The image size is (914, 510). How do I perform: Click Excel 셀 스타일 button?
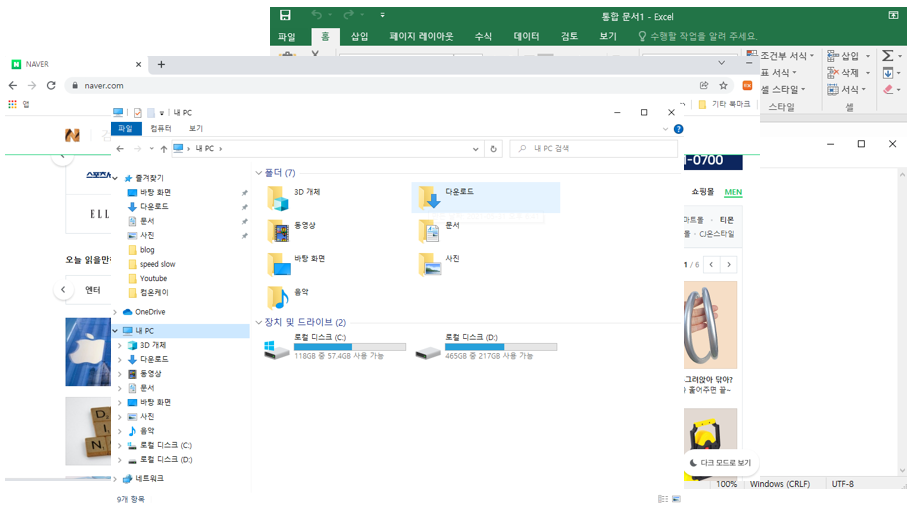point(782,89)
